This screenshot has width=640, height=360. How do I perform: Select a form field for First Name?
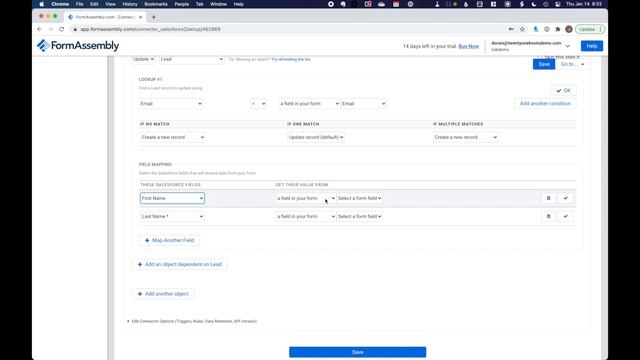tap(360, 198)
